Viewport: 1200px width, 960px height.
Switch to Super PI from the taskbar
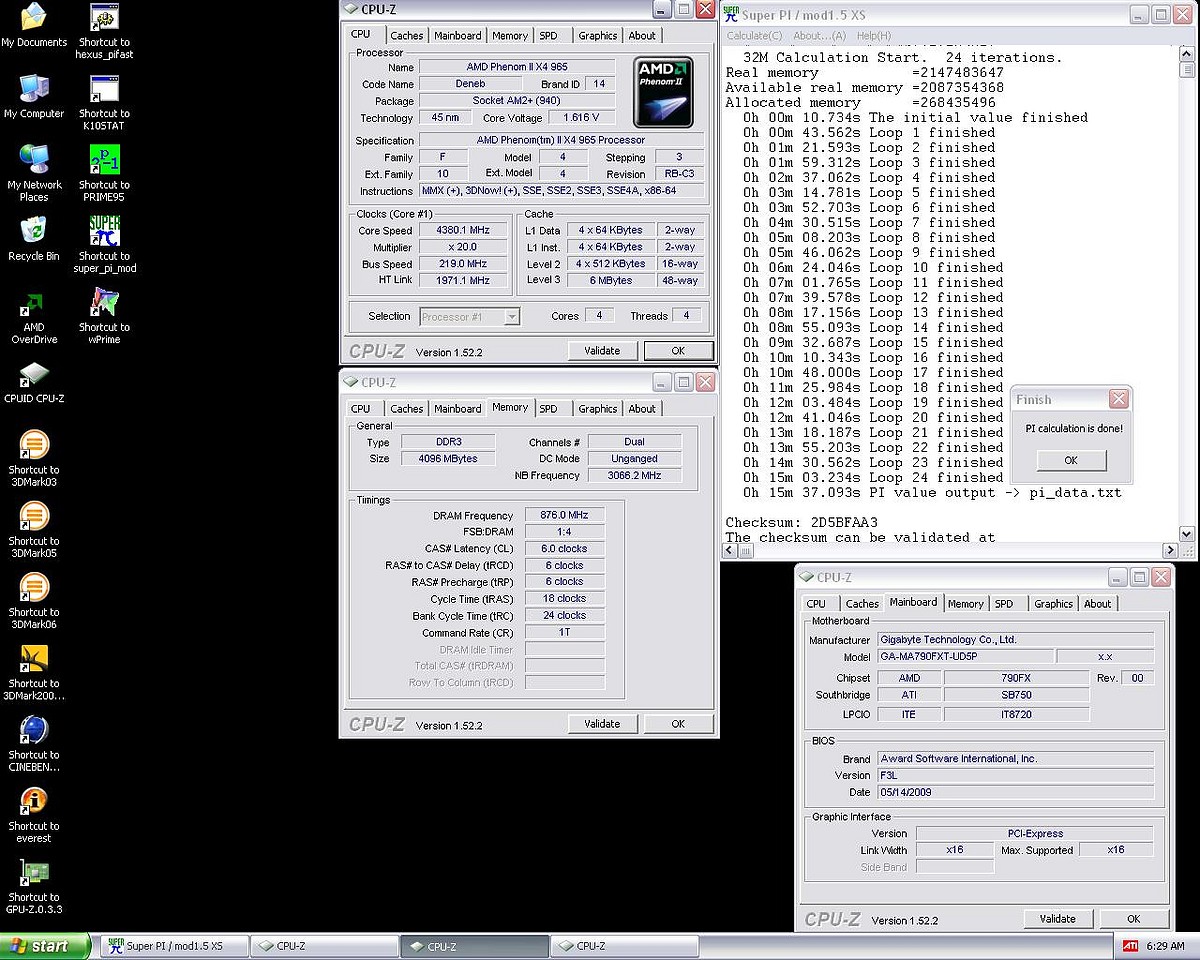click(x=174, y=946)
